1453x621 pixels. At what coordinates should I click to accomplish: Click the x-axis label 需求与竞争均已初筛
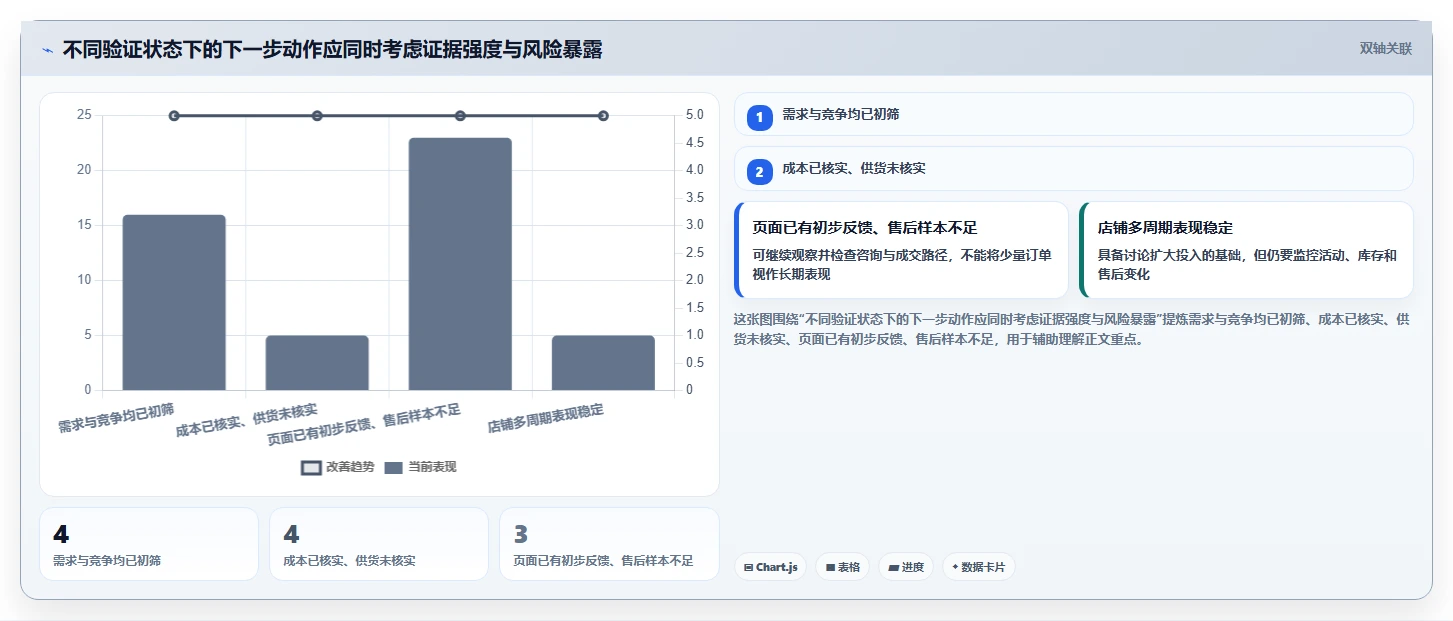click(x=116, y=418)
